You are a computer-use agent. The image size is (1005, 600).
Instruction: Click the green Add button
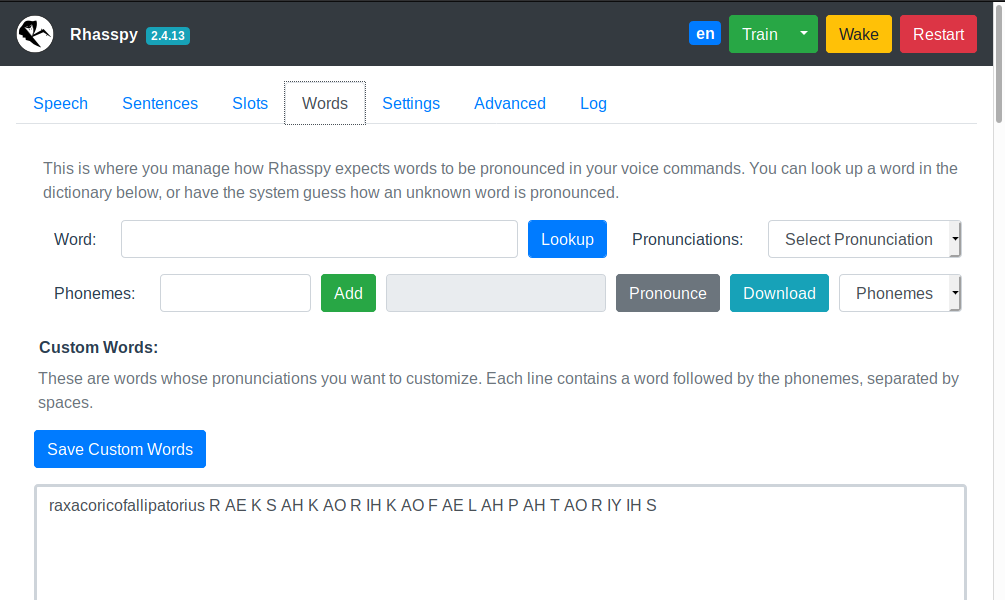348,293
